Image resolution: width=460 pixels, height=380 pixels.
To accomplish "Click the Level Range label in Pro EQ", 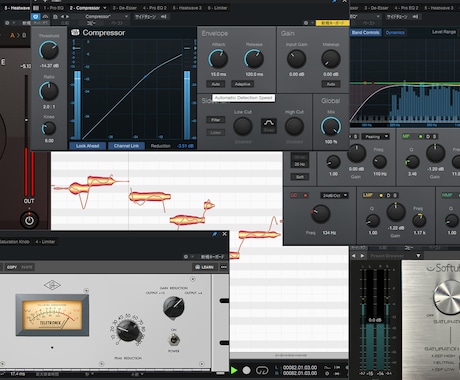I will (x=444, y=32).
